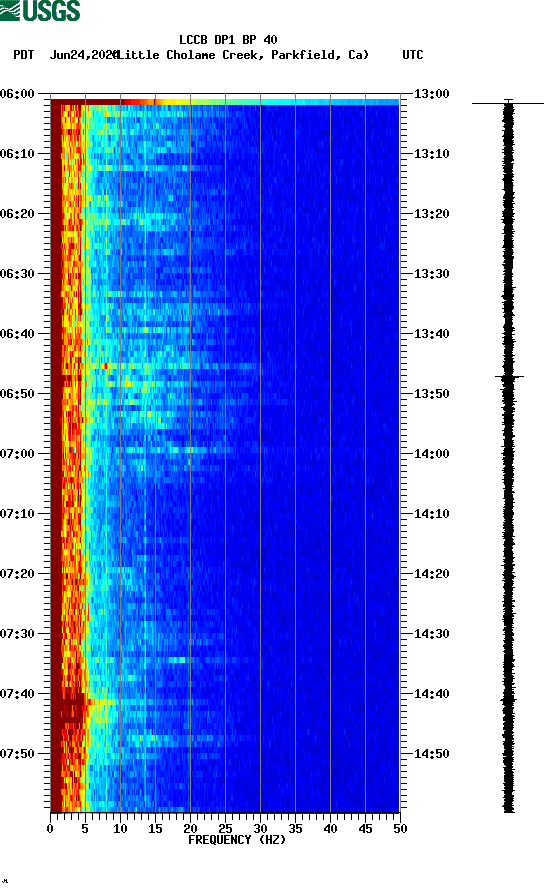Viewport: 552px width, 892px height.
Task: Click the title 'LCCB DP1 BP 40'
Action: click(x=228, y=40)
